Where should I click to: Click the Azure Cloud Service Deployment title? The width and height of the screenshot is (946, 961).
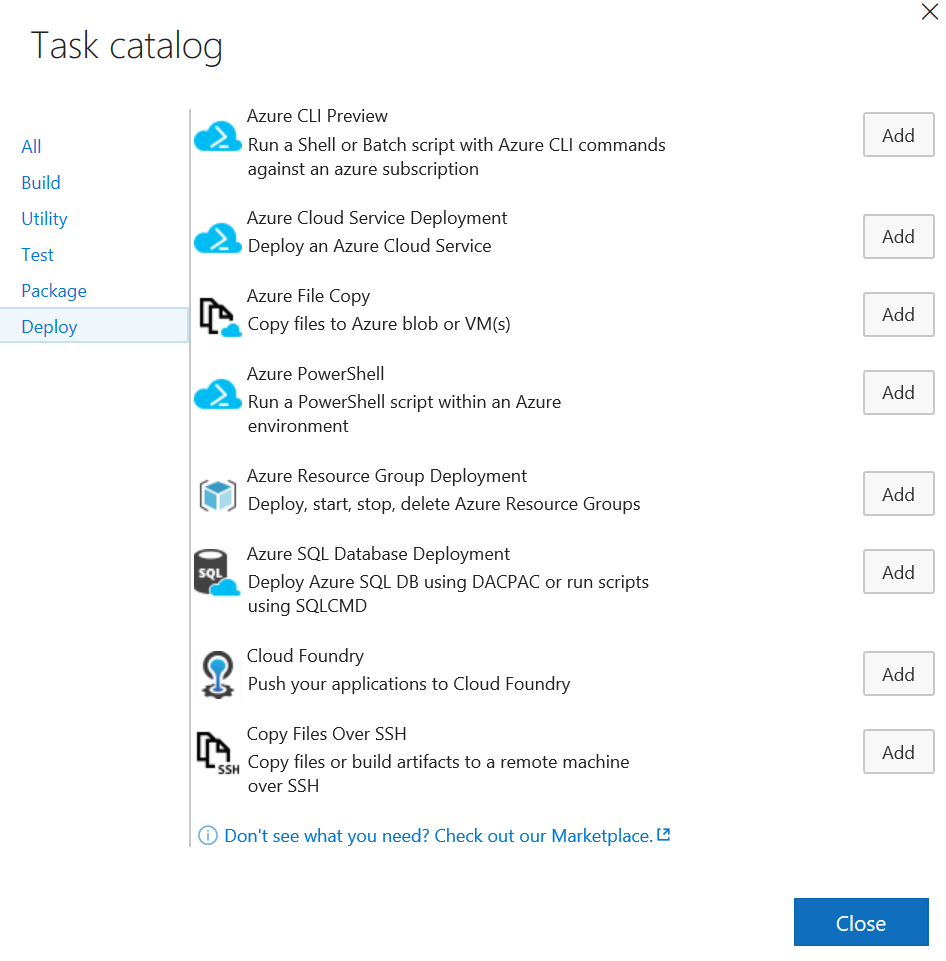377,218
